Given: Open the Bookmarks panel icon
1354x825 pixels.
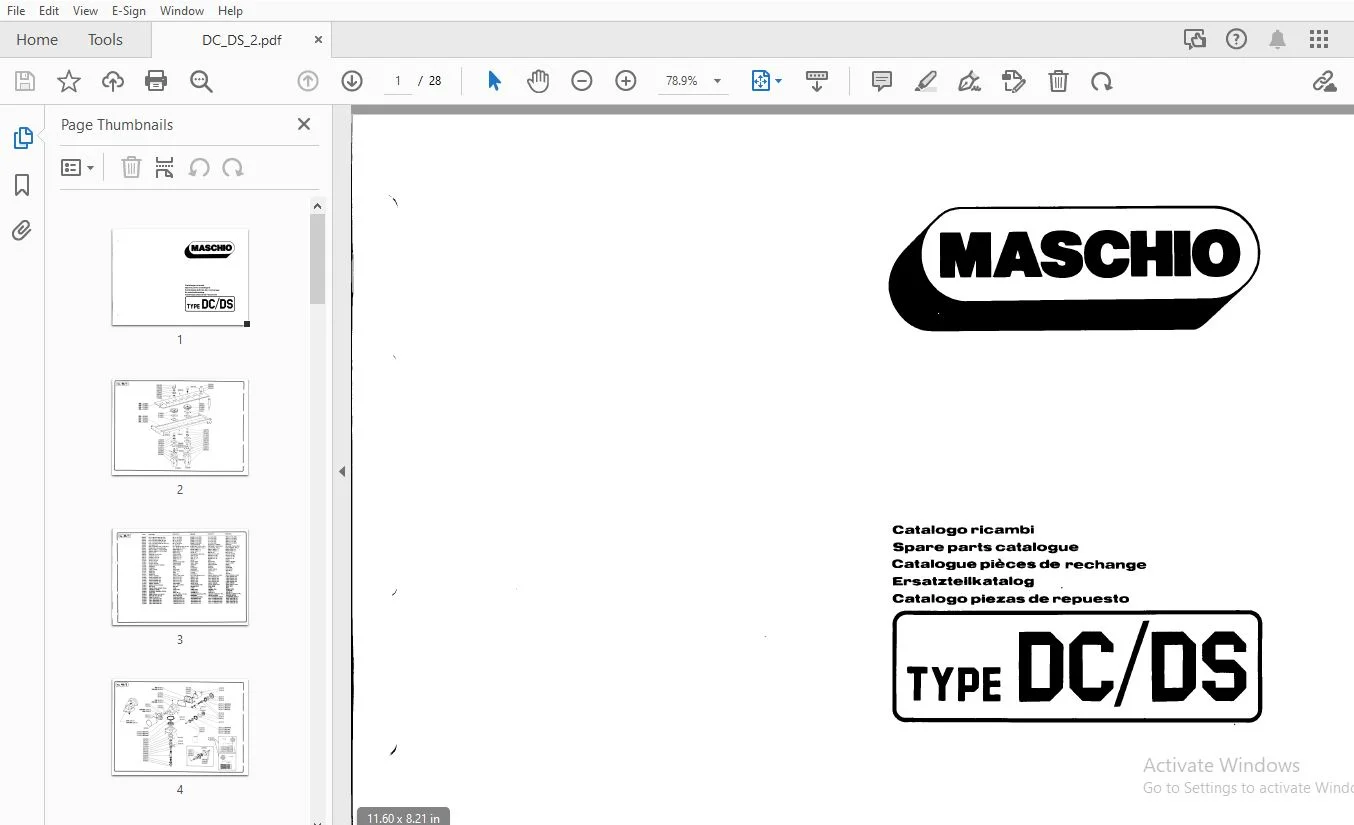Looking at the screenshot, I should 22,185.
